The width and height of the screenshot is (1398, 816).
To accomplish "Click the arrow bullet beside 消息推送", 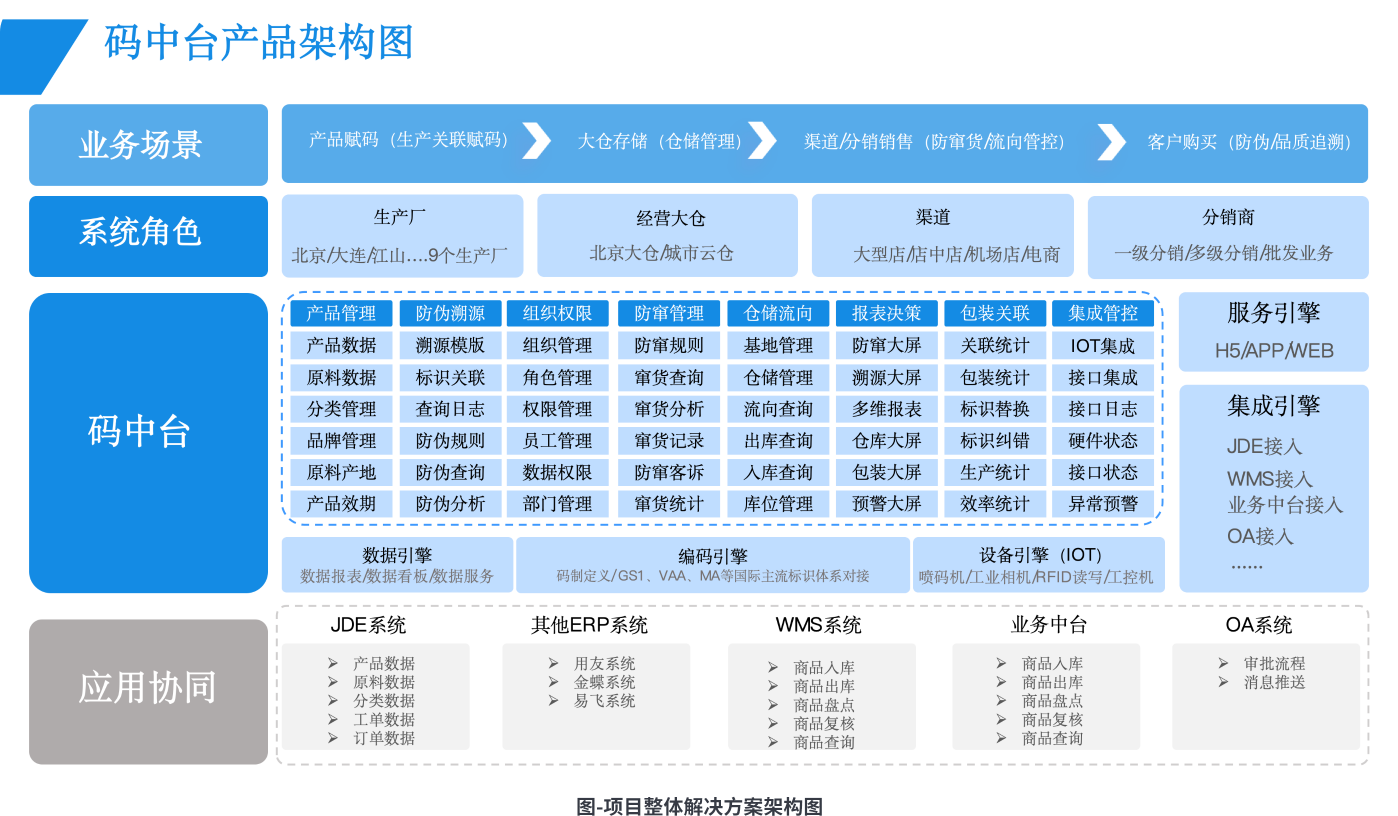I will click(1223, 683).
